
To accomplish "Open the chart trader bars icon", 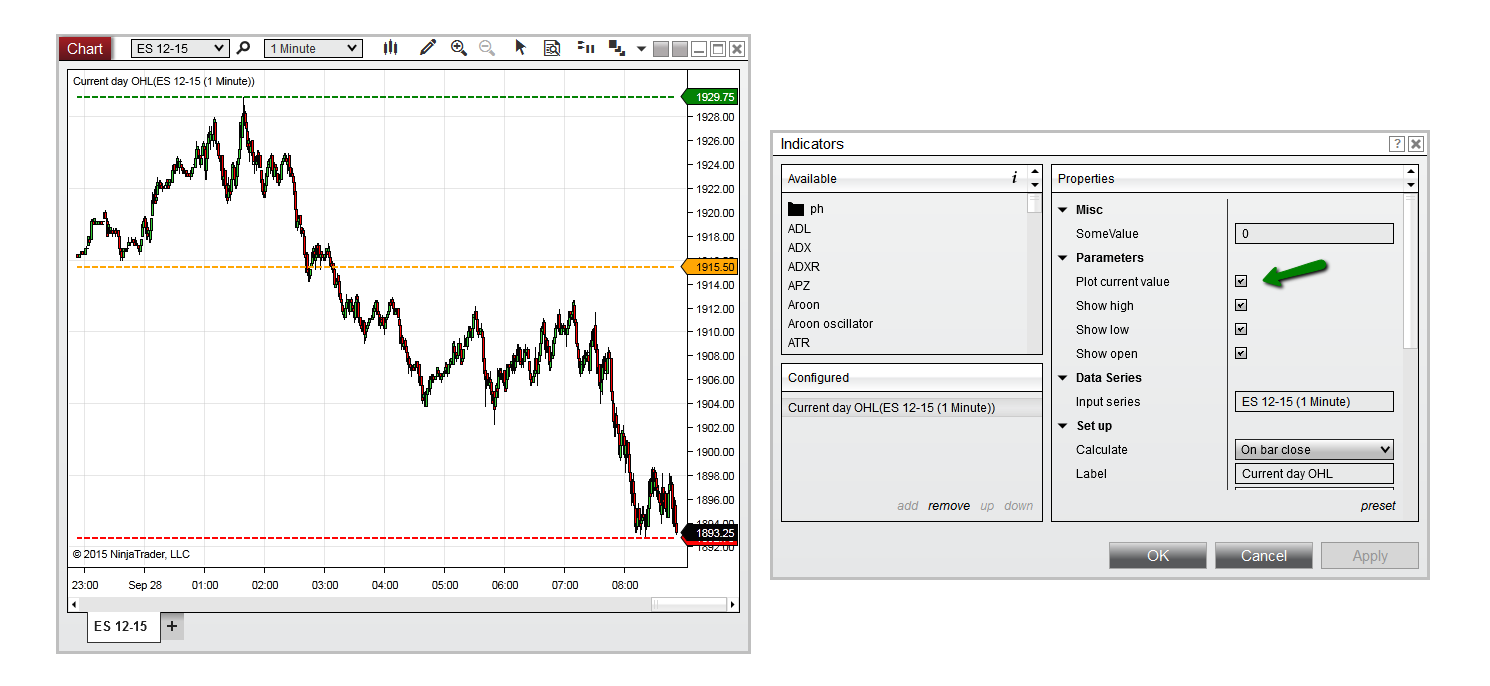I will tap(587, 48).
